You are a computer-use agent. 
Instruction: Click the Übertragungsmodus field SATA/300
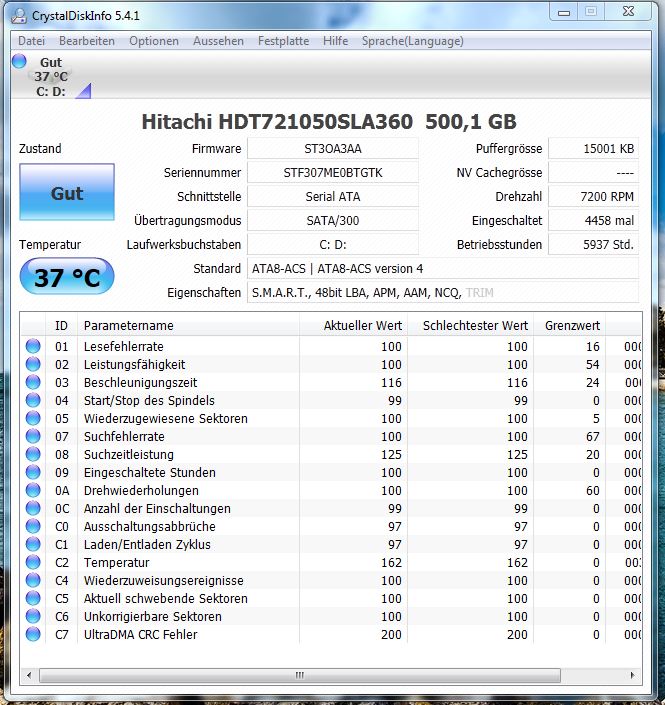(333, 221)
